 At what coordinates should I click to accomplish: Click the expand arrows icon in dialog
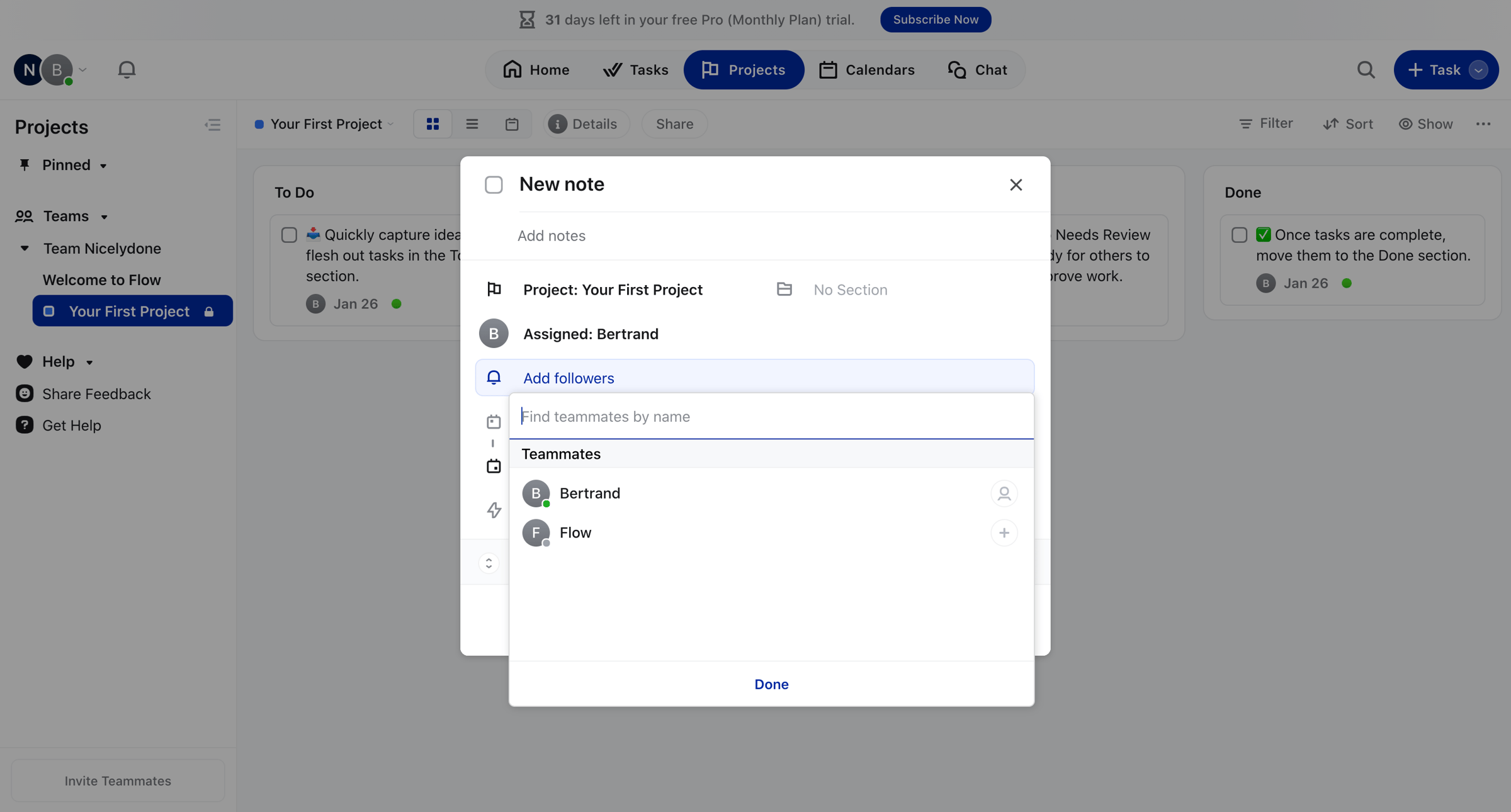pyautogui.click(x=489, y=563)
